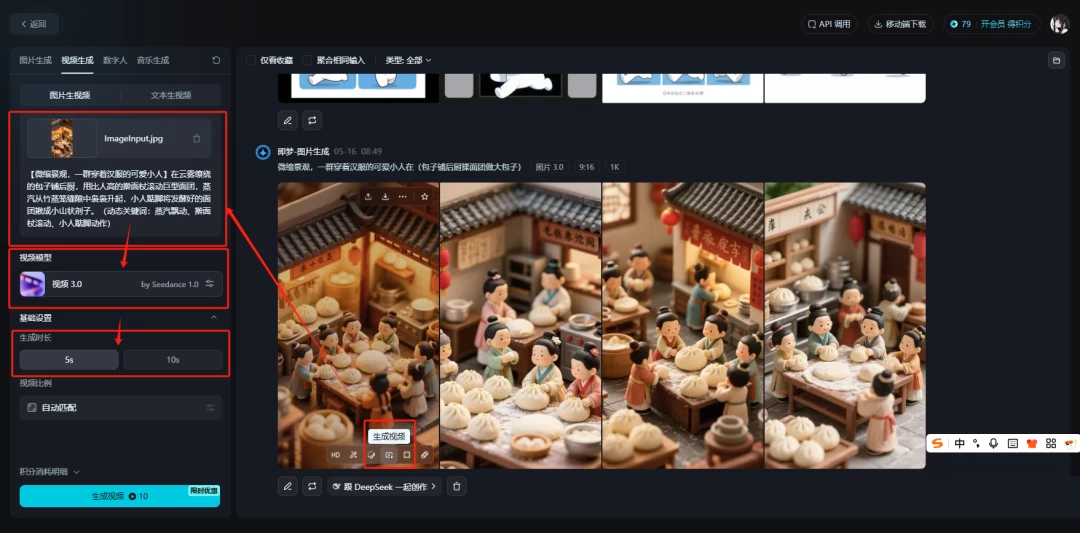Toggle the 聚合相同输入 checkbox
Image resolution: width=1080 pixels, height=533 pixels.
(x=308, y=60)
